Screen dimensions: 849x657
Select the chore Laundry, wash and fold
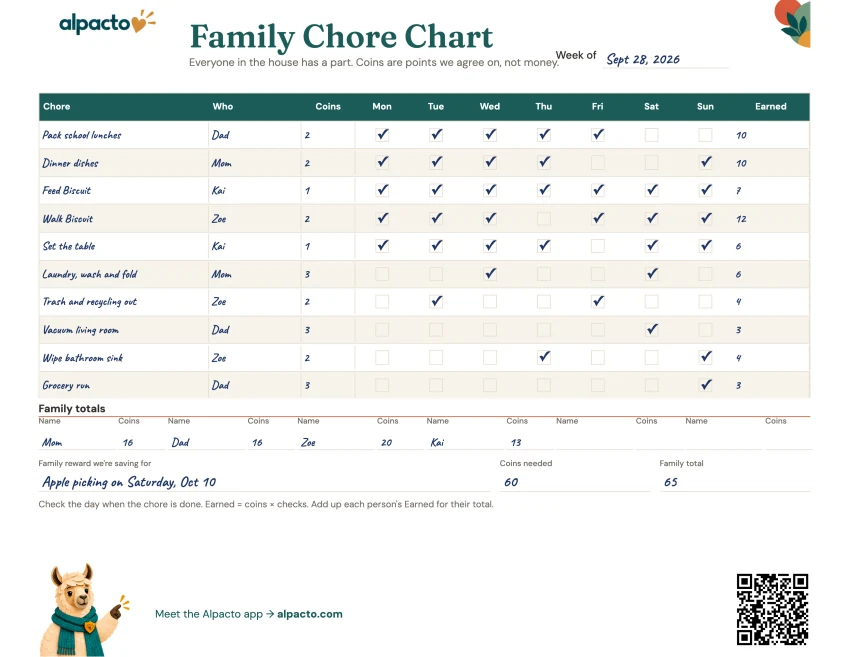click(90, 275)
